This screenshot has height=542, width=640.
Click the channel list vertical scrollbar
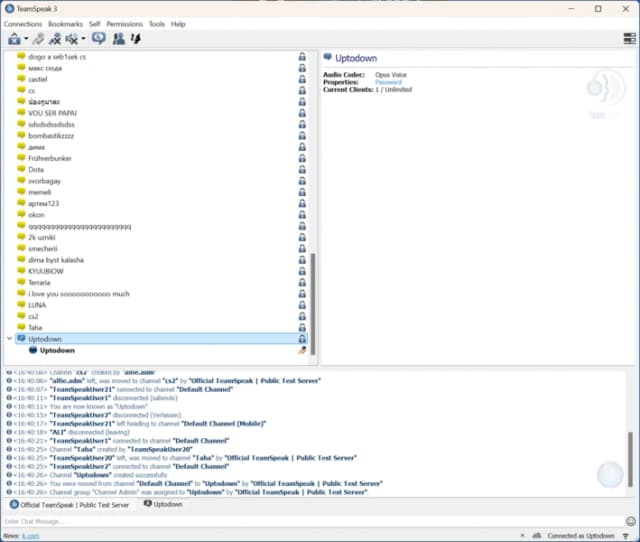313,304
